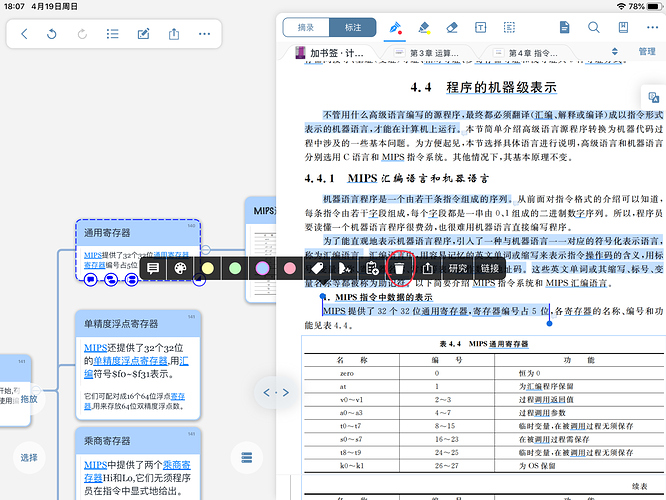Choose the pink highlight color
Image resolution: width=666 pixels, height=500 pixels.
tap(290, 268)
